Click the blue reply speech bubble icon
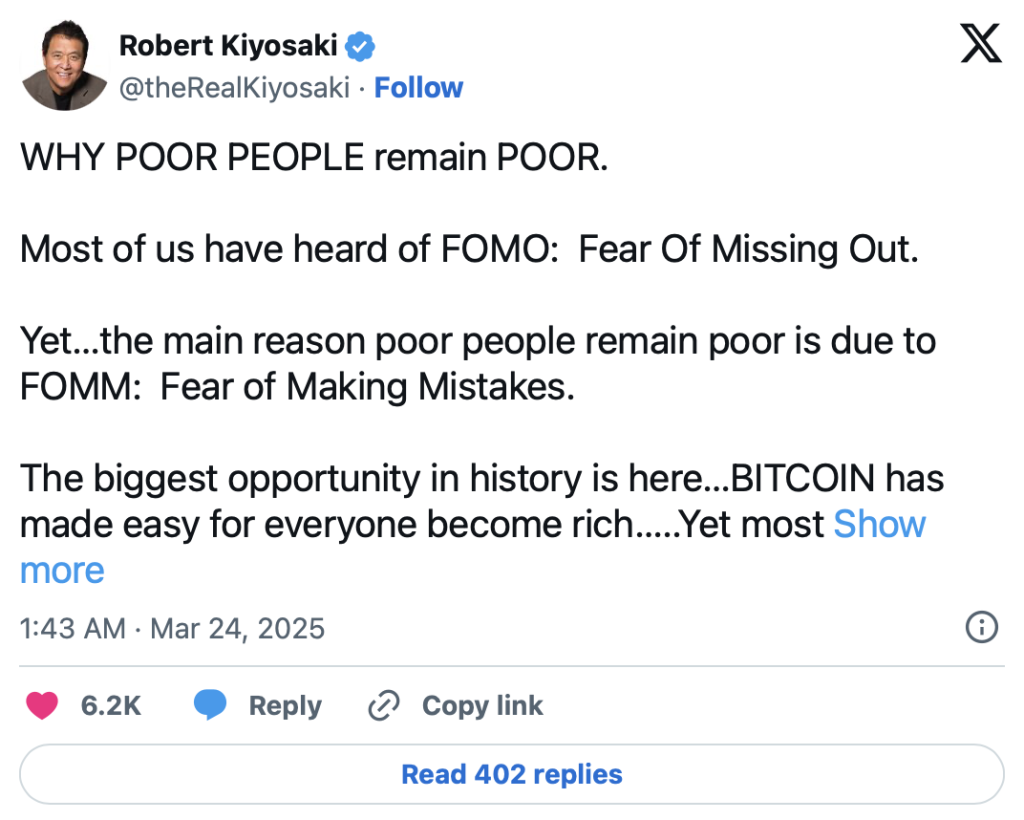This screenshot has height=820, width=1024. (x=209, y=705)
